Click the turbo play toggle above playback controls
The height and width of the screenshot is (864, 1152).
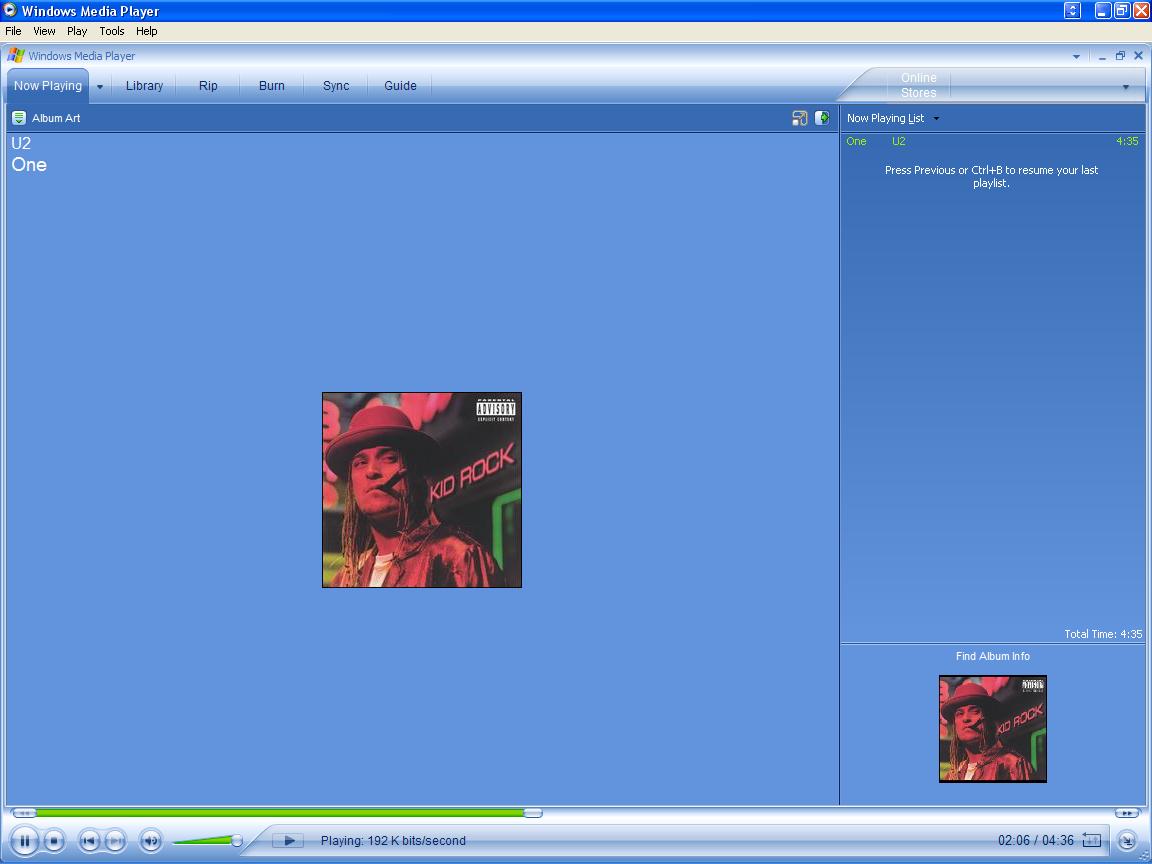pyautogui.click(x=289, y=841)
